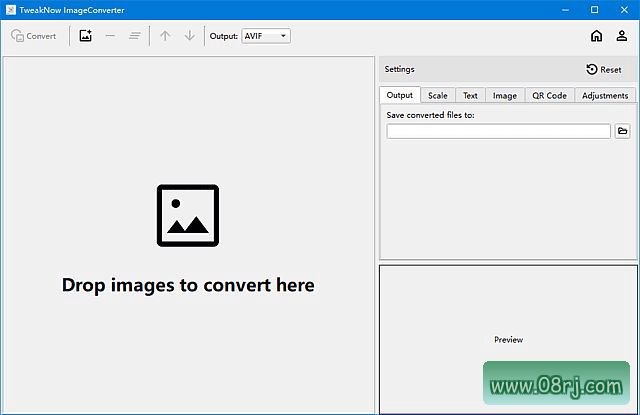
Task: Move image down with the down arrow
Action: tap(189, 36)
